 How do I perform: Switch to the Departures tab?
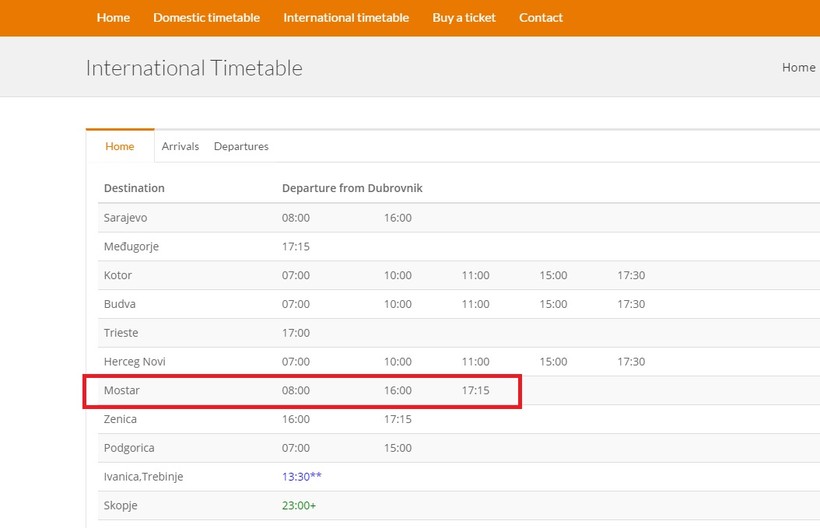241,146
